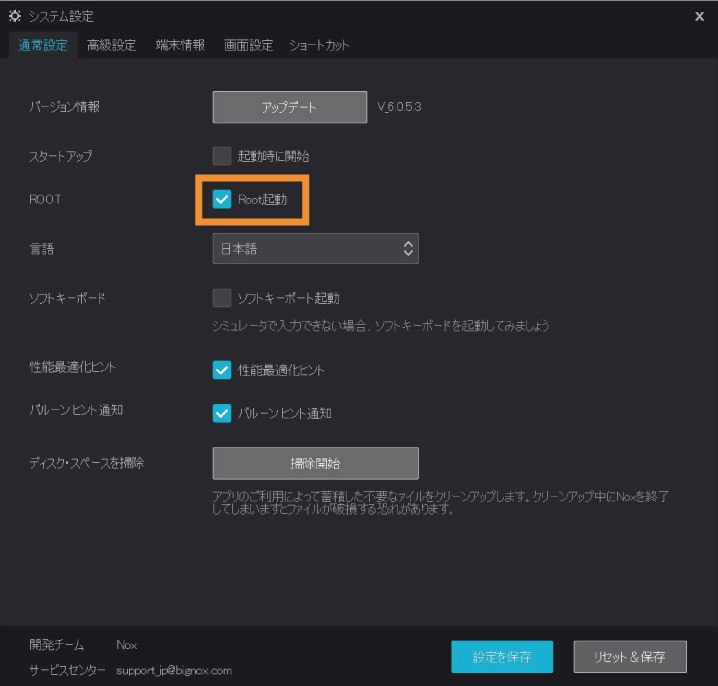The height and width of the screenshot is (686, 718).
Task: Toggle the 性能最適化ヒント checkbox
Action: (222, 370)
